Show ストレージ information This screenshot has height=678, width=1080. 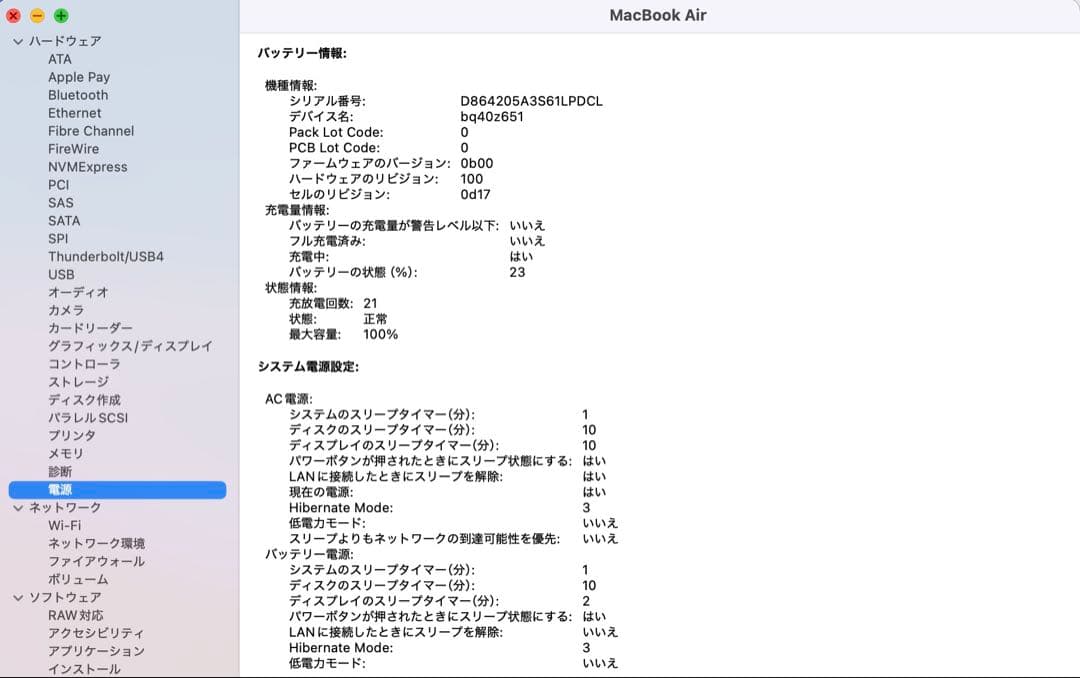75,382
